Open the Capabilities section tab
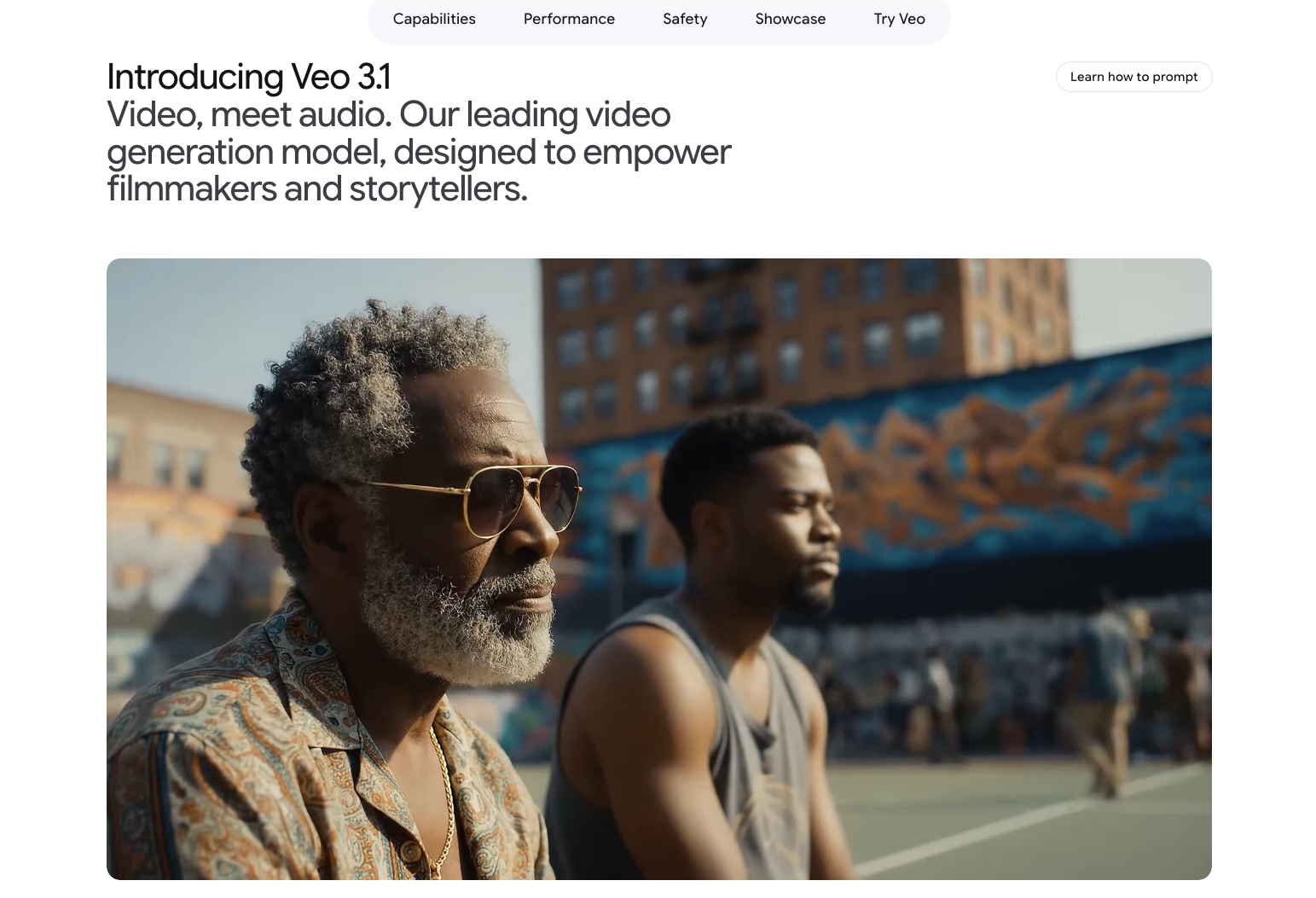This screenshot has height=898, width=1316. pyautogui.click(x=434, y=19)
